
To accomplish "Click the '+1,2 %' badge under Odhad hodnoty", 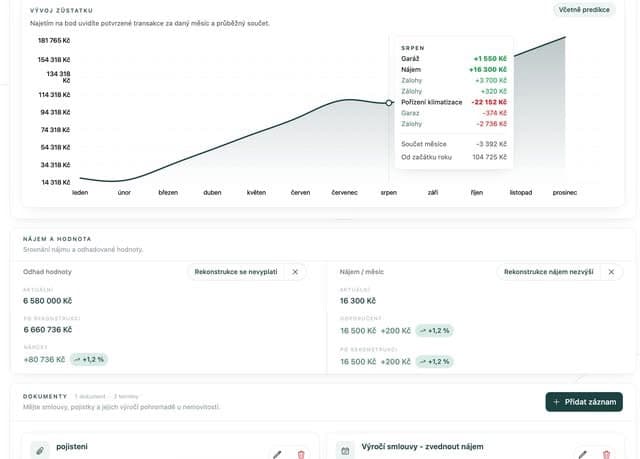I will click(x=89, y=359).
